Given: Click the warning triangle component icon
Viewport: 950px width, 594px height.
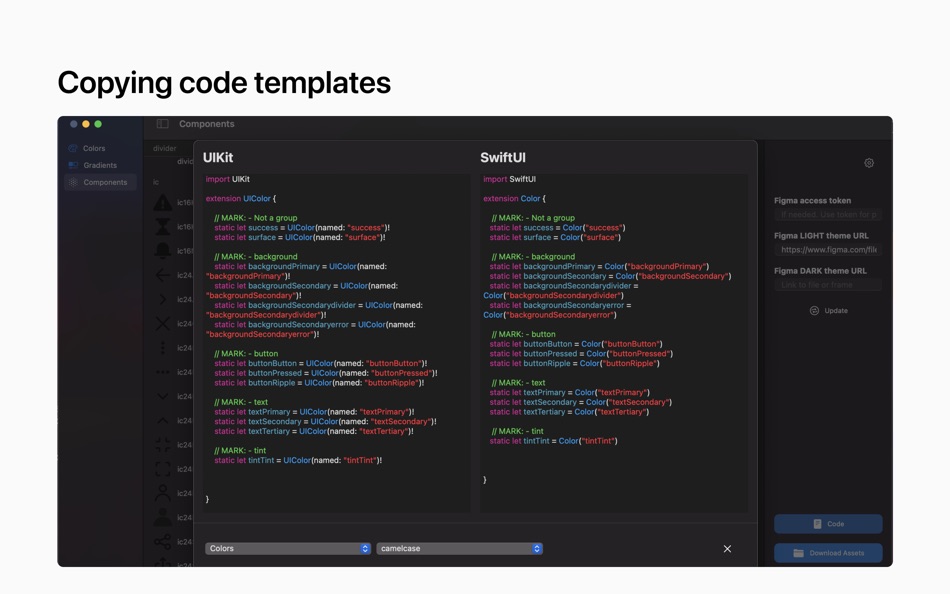Looking at the screenshot, I should (x=162, y=202).
